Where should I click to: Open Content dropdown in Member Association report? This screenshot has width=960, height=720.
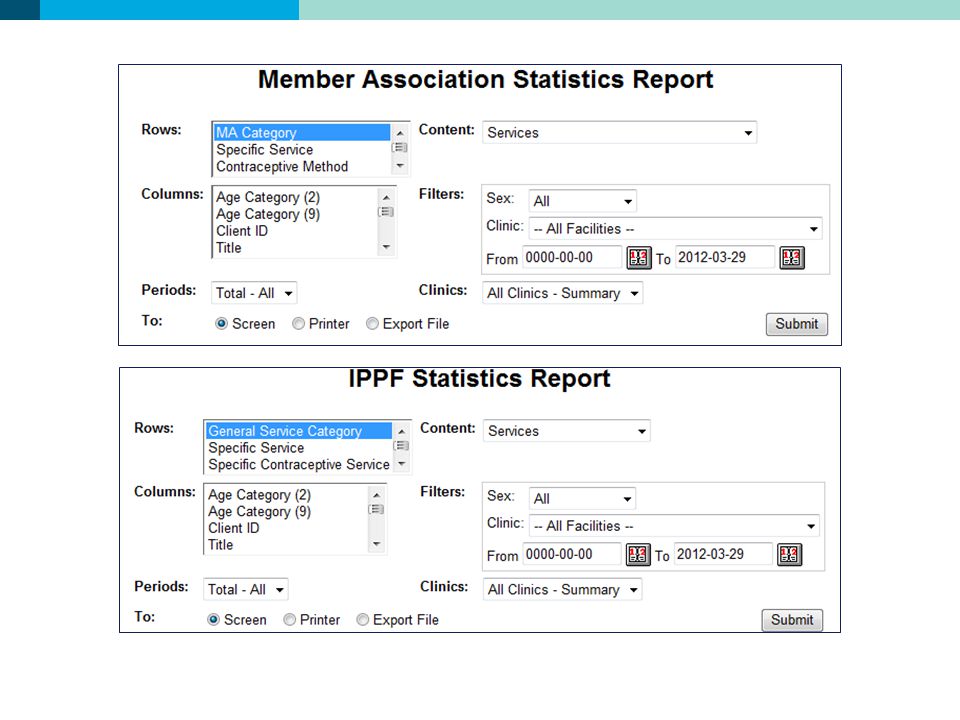620,133
